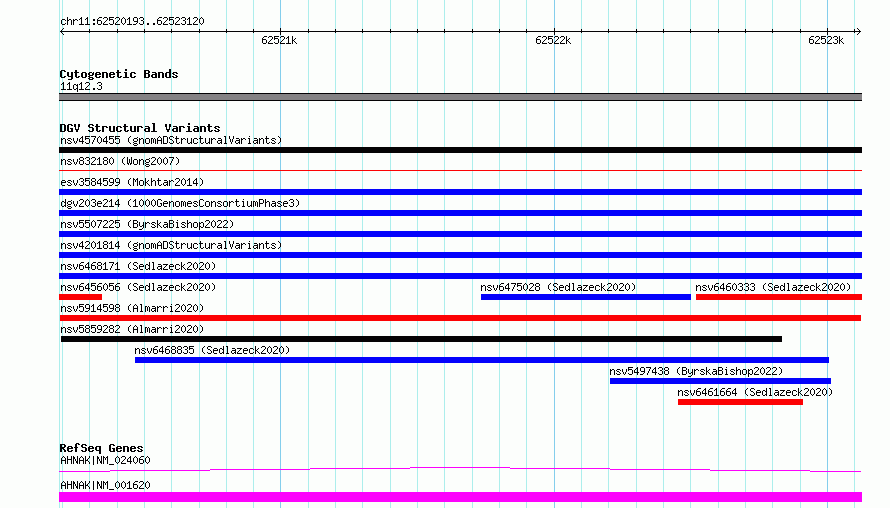Select blue bar under nsv6468171
Screen dimensions: 890x508
460,276
